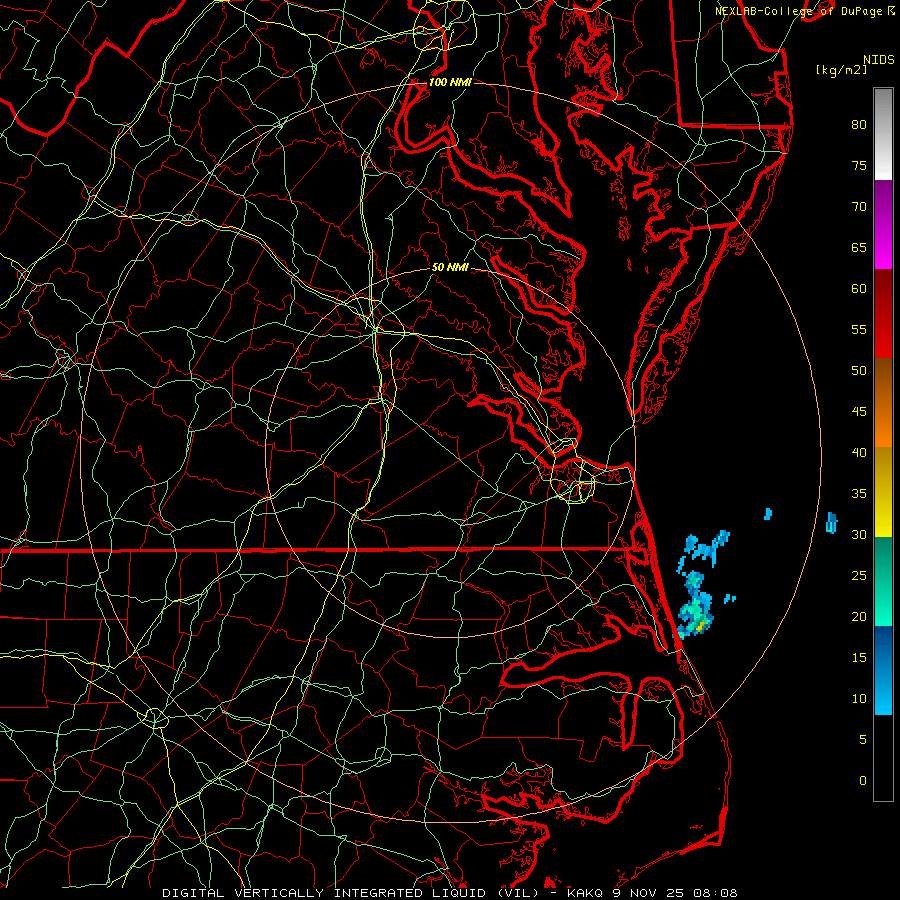
Task: Click the 100 NMI range ring label
Action: tap(450, 82)
